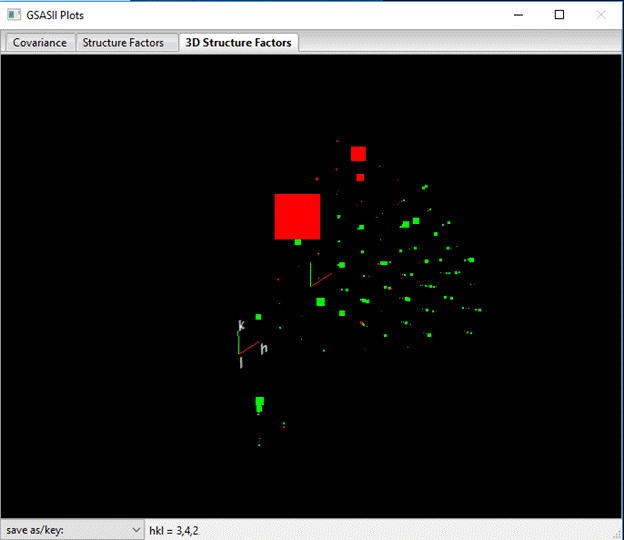This screenshot has width=624, height=540.
Task: Select the medium red square near the top
Action: click(358, 154)
